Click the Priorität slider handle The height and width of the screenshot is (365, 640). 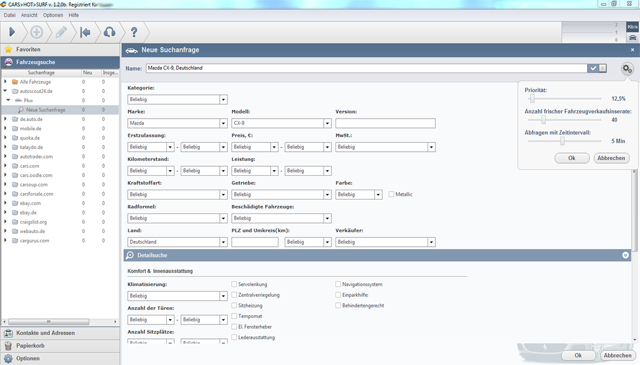[532, 98]
